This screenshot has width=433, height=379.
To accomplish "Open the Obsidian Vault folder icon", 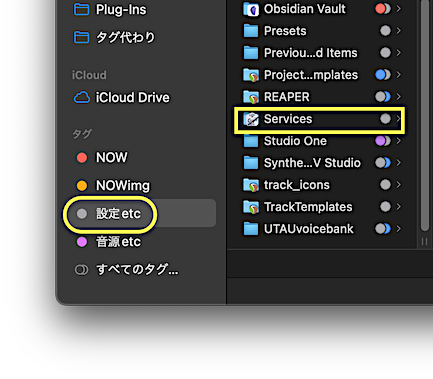I will (x=251, y=9).
